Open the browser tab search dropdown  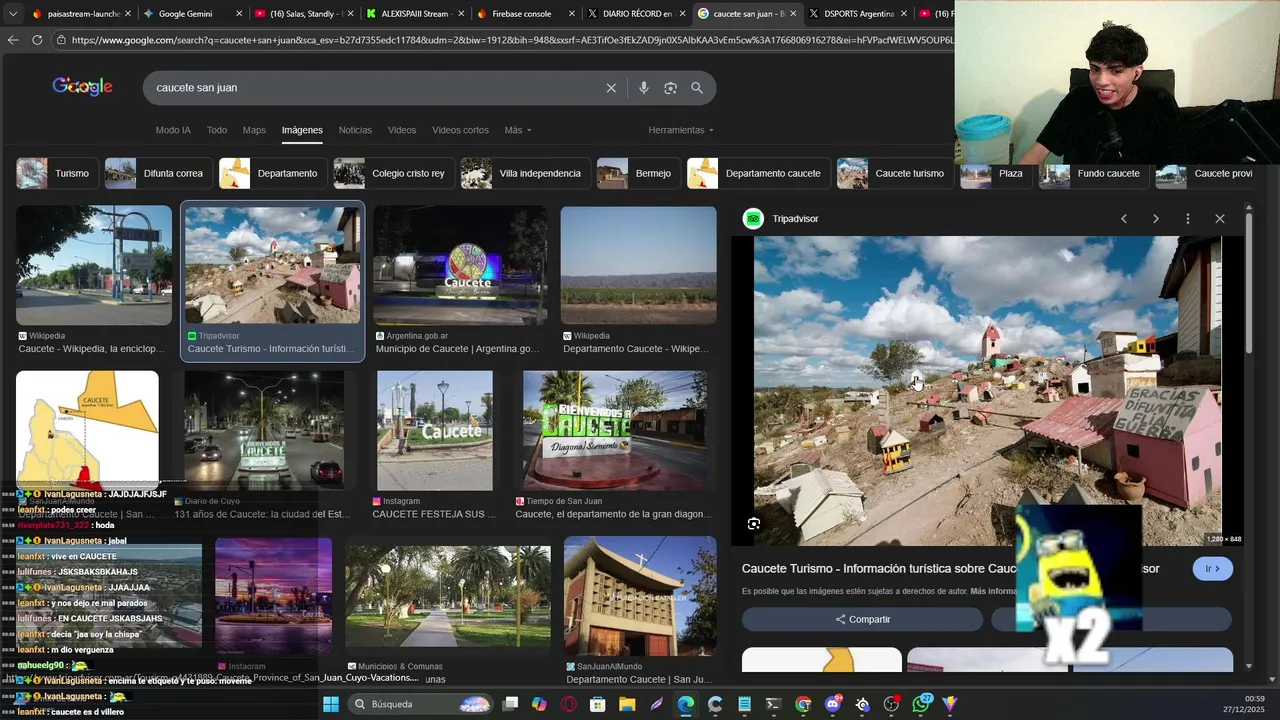[12, 14]
